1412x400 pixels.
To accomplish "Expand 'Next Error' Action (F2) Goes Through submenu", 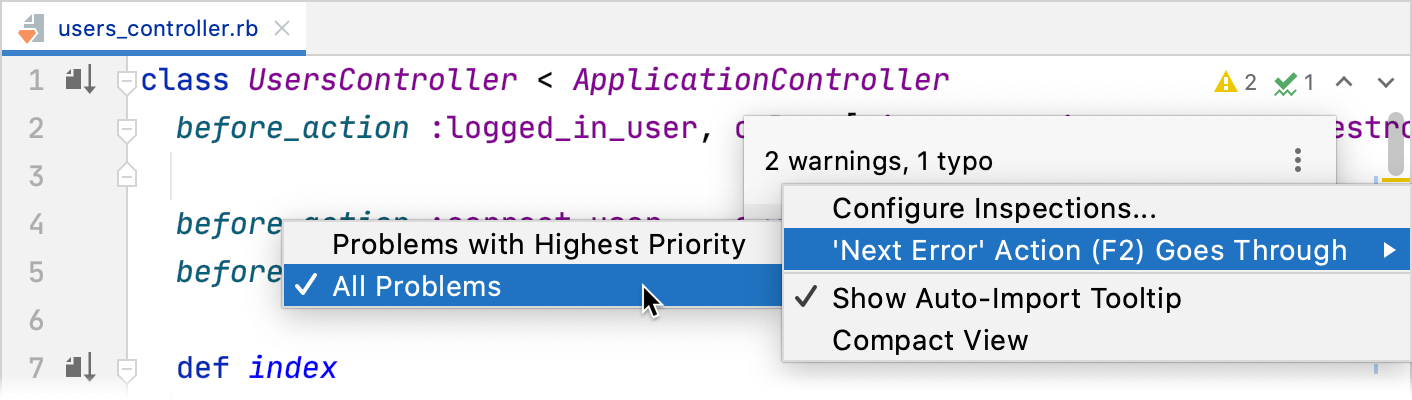I will click(x=1089, y=250).
